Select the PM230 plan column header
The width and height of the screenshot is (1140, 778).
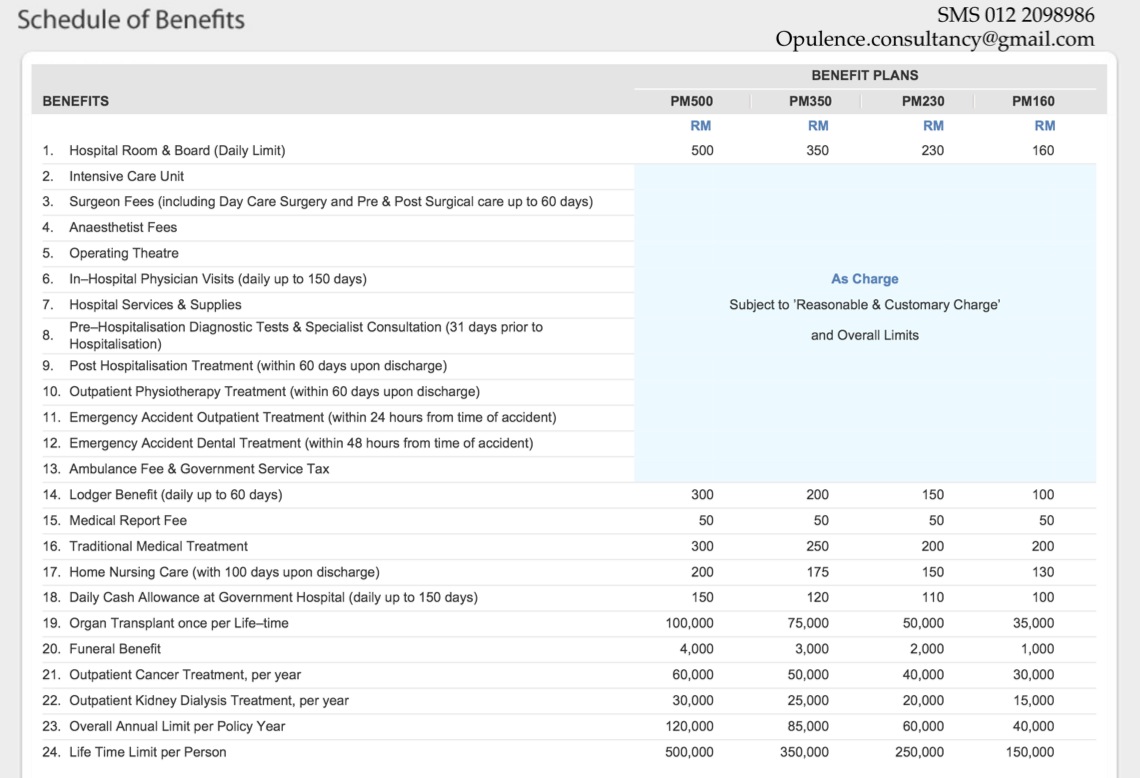(923, 101)
